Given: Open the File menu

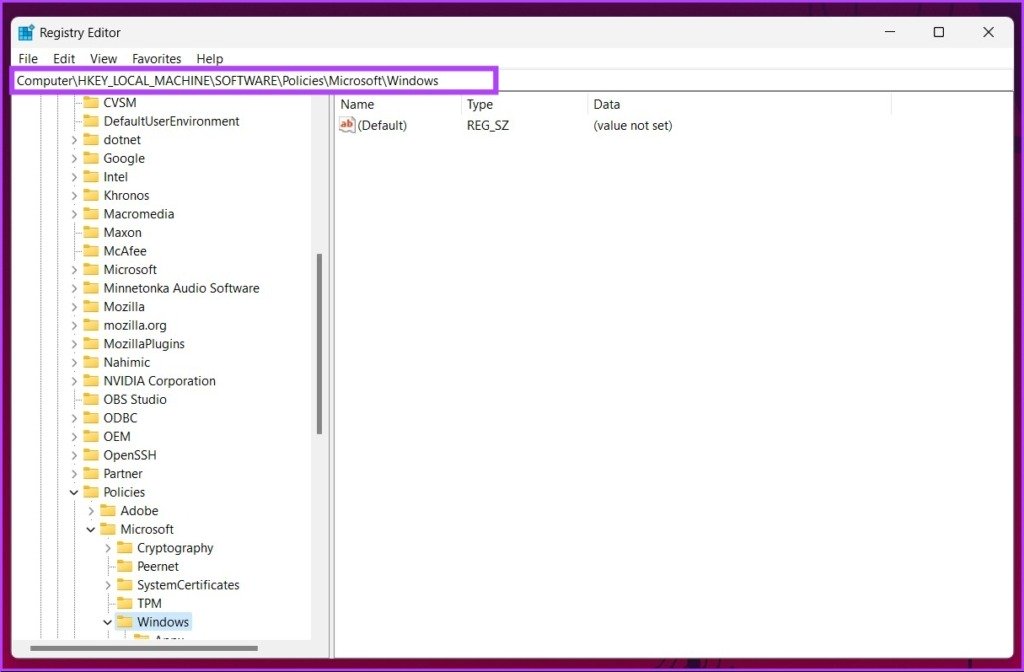Looking at the screenshot, I should click(x=28, y=59).
